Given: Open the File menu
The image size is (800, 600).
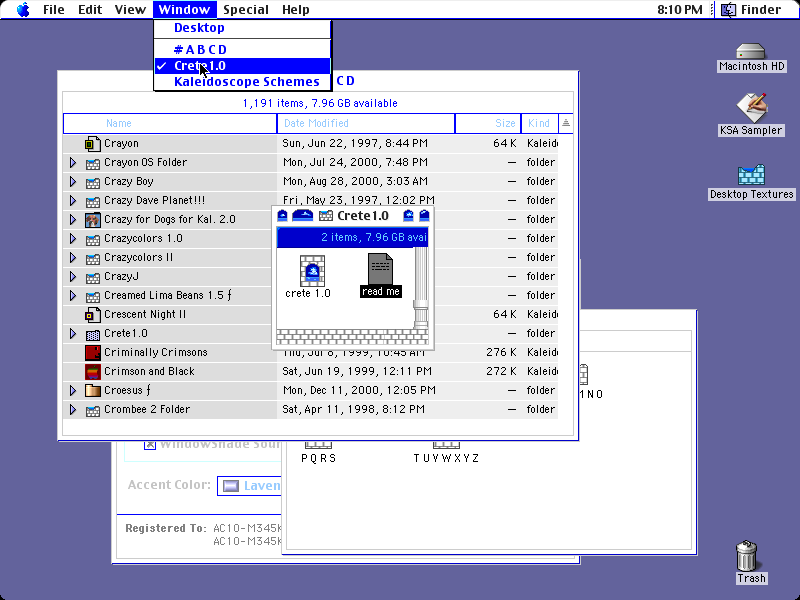Looking at the screenshot, I should 54,9.
